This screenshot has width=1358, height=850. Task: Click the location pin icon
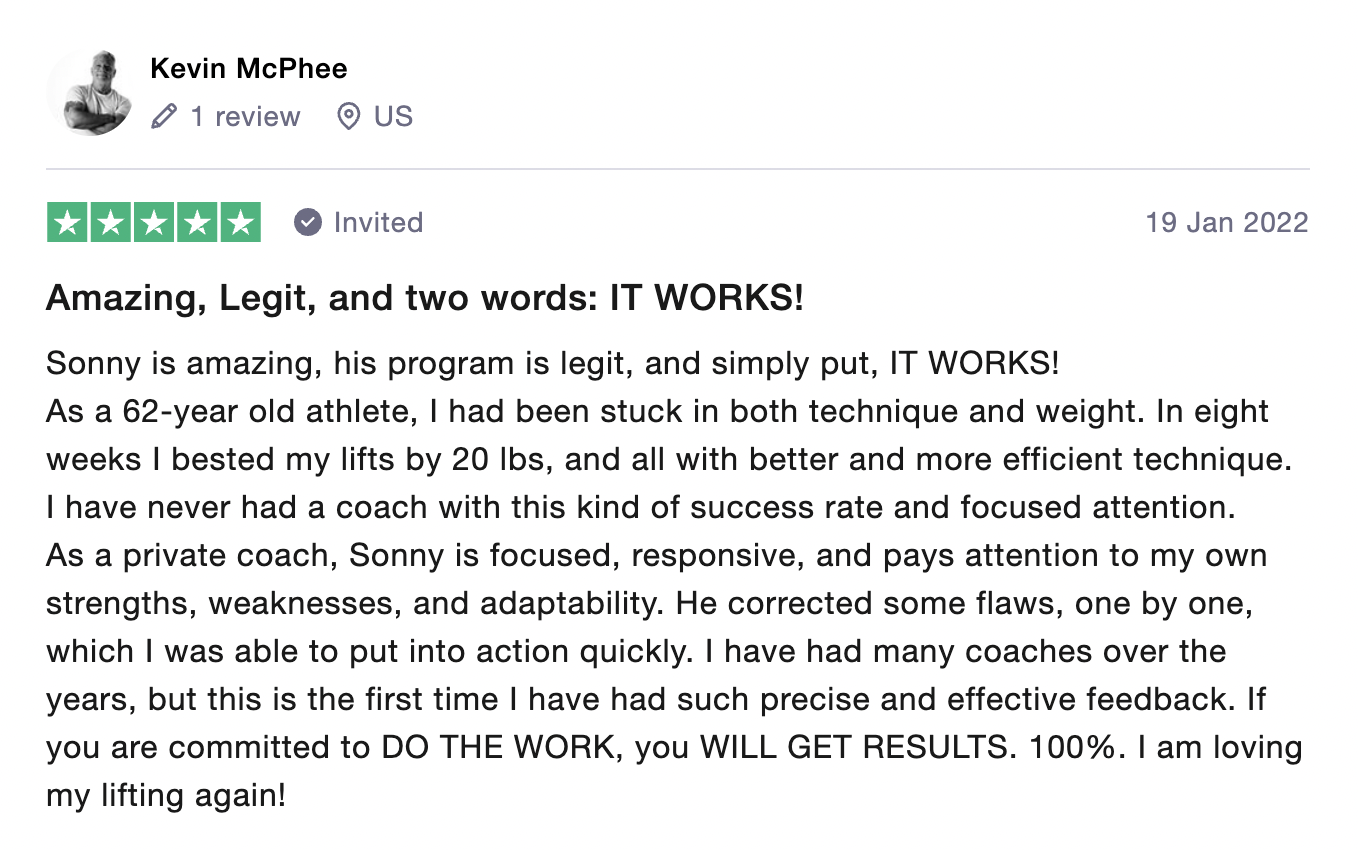pyautogui.click(x=348, y=117)
